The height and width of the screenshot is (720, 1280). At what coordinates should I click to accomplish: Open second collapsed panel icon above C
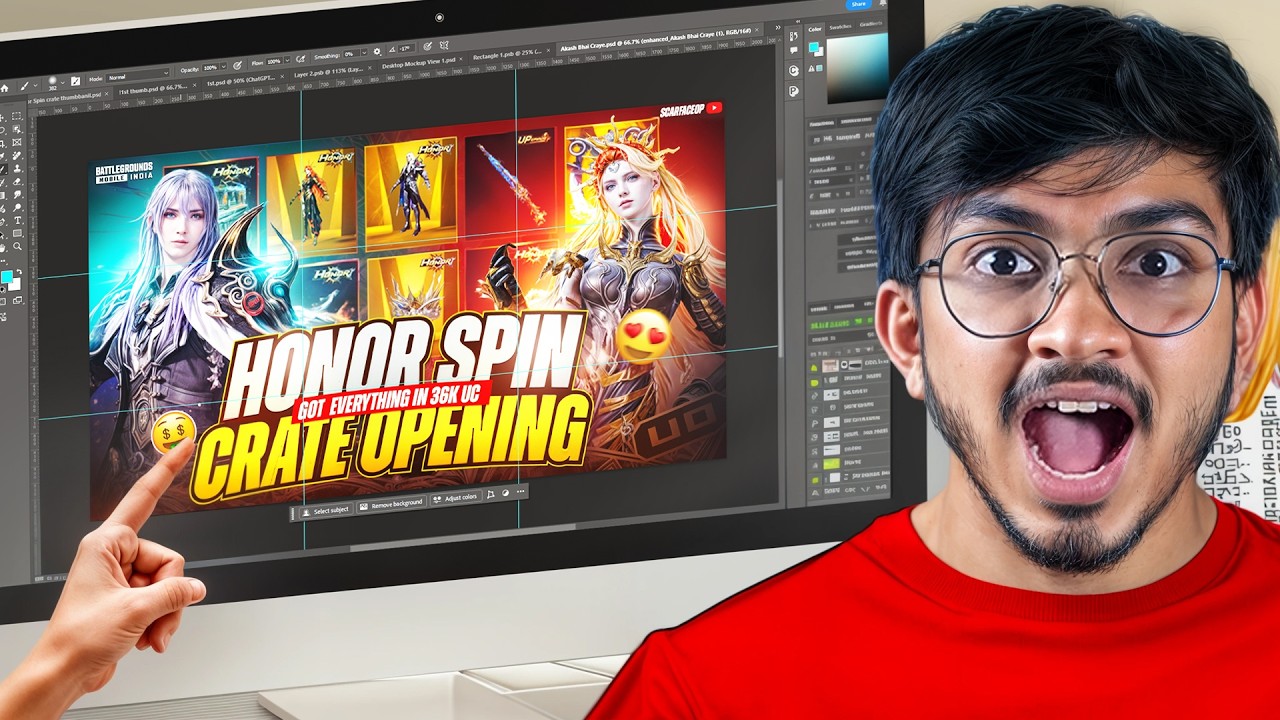tap(794, 50)
